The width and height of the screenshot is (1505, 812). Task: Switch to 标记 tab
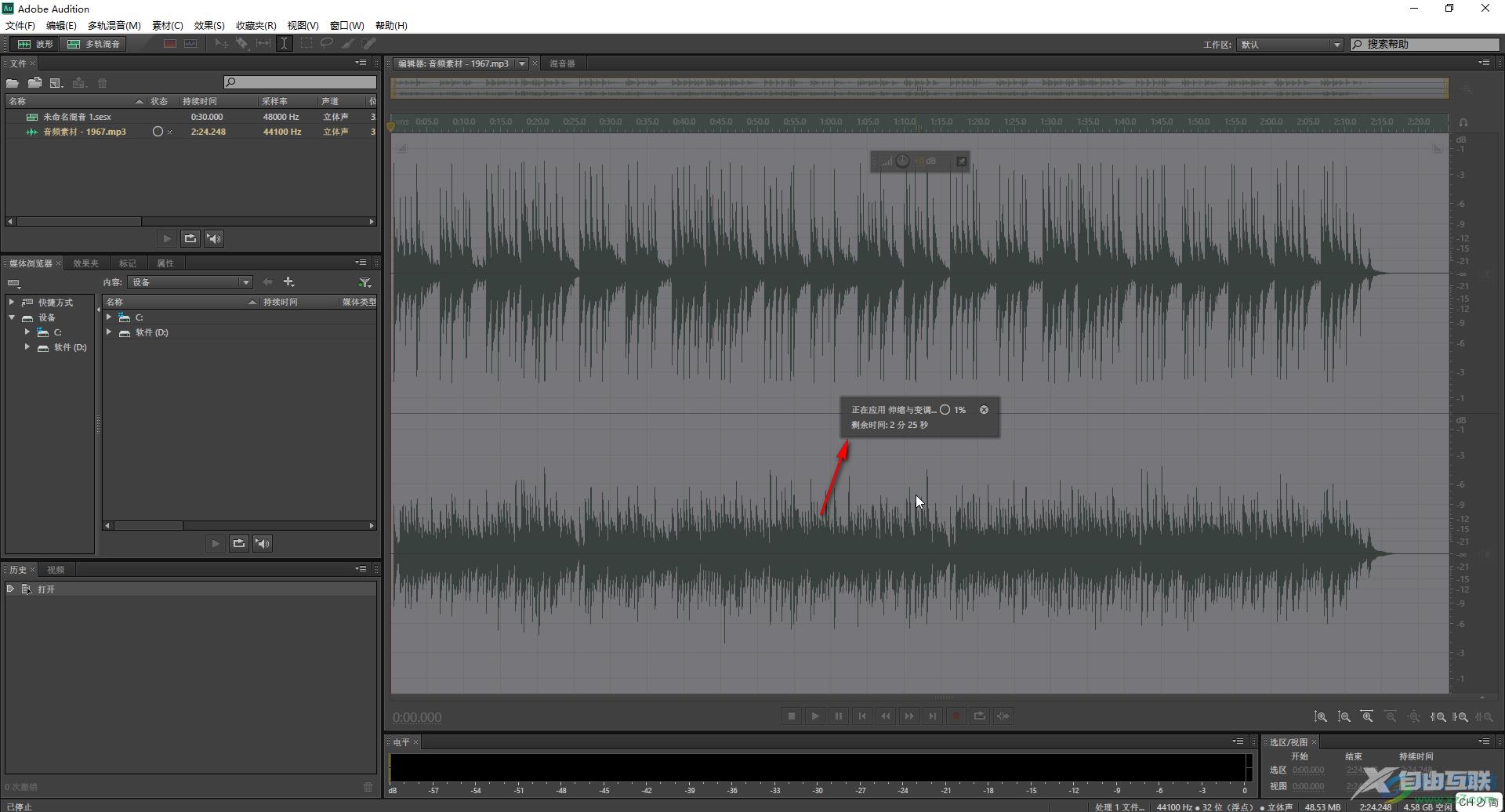tap(128, 263)
